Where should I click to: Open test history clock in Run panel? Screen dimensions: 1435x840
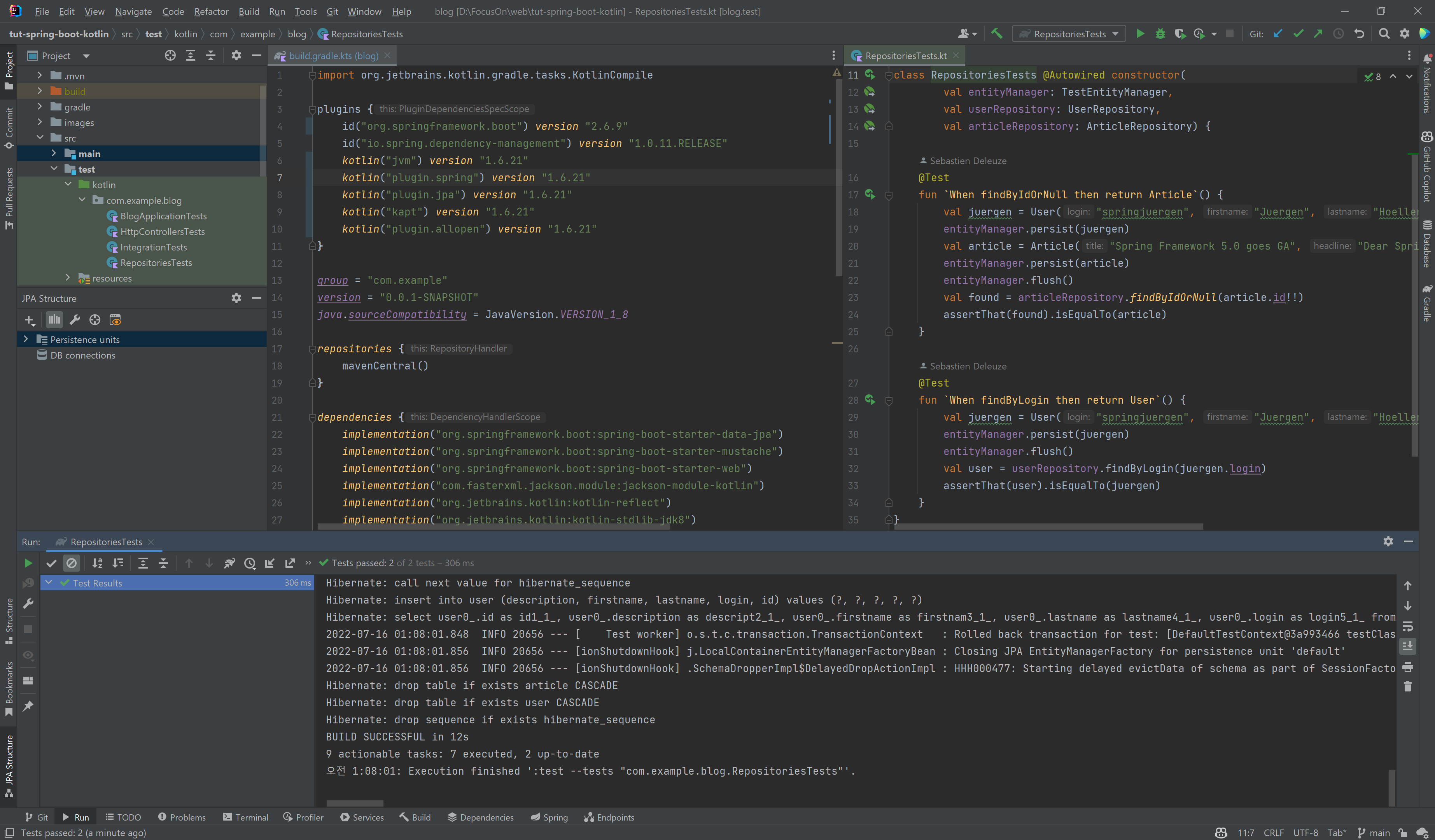tap(249, 563)
